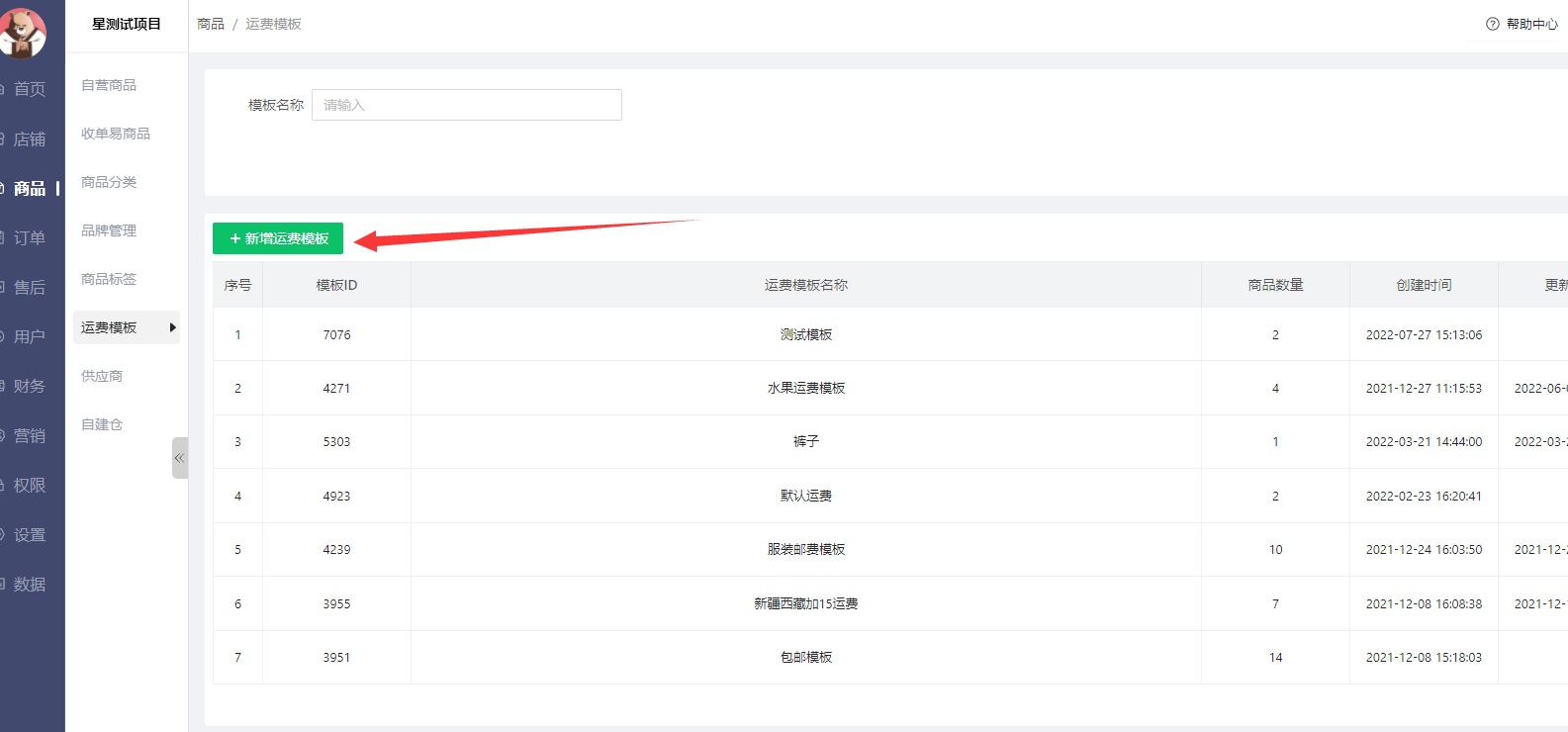The width and height of the screenshot is (1568, 732).
Task: Open 售后 in the left navigation
Action: point(29,287)
